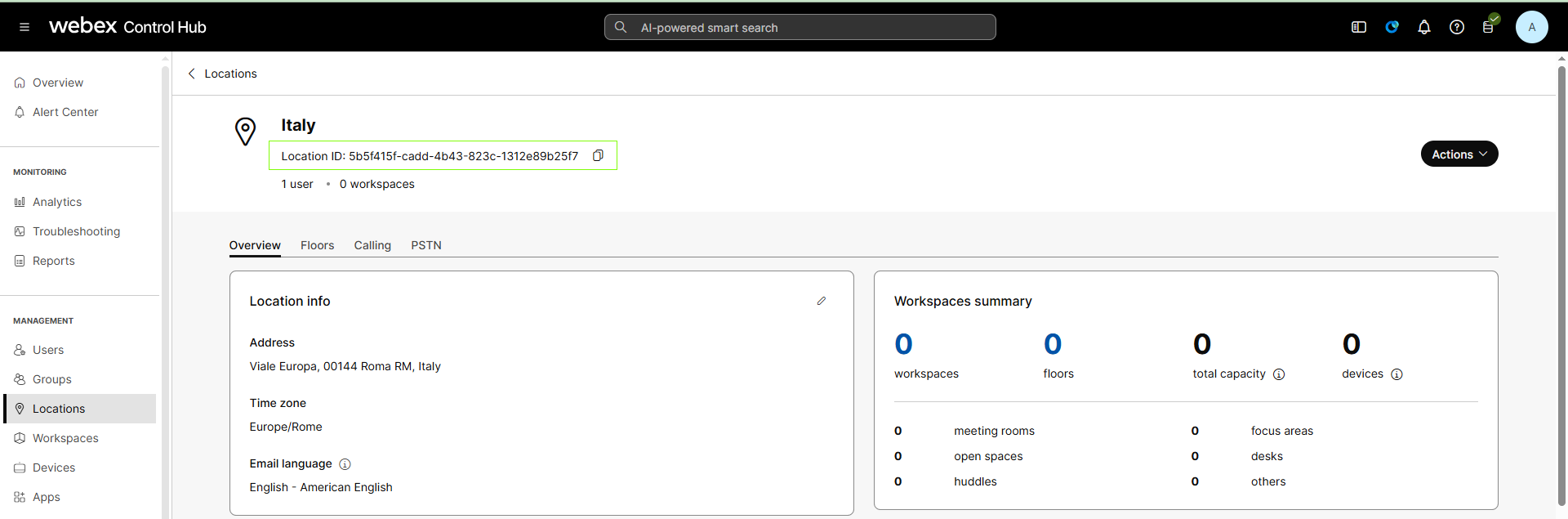Open the PSTN tab

[425, 245]
